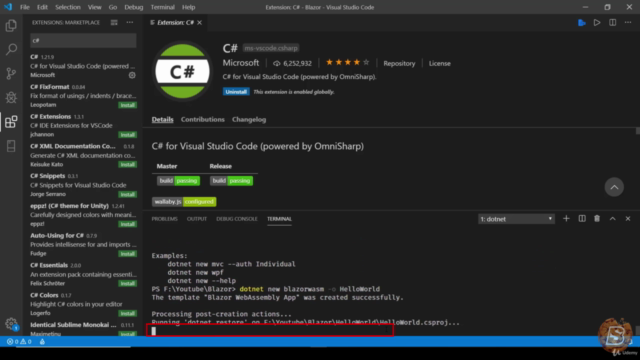
Task: Install eppz! C# theme for Unity
Action: (128, 224)
